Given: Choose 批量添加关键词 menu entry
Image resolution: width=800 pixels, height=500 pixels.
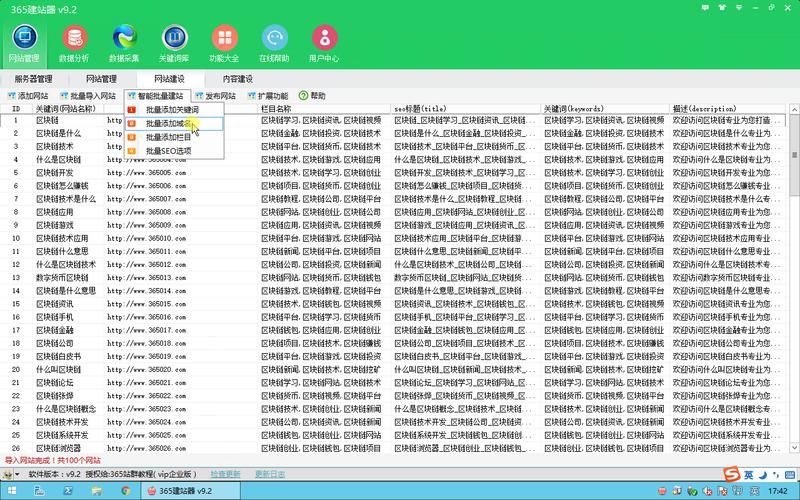Looking at the screenshot, I should tap(173, 110).
